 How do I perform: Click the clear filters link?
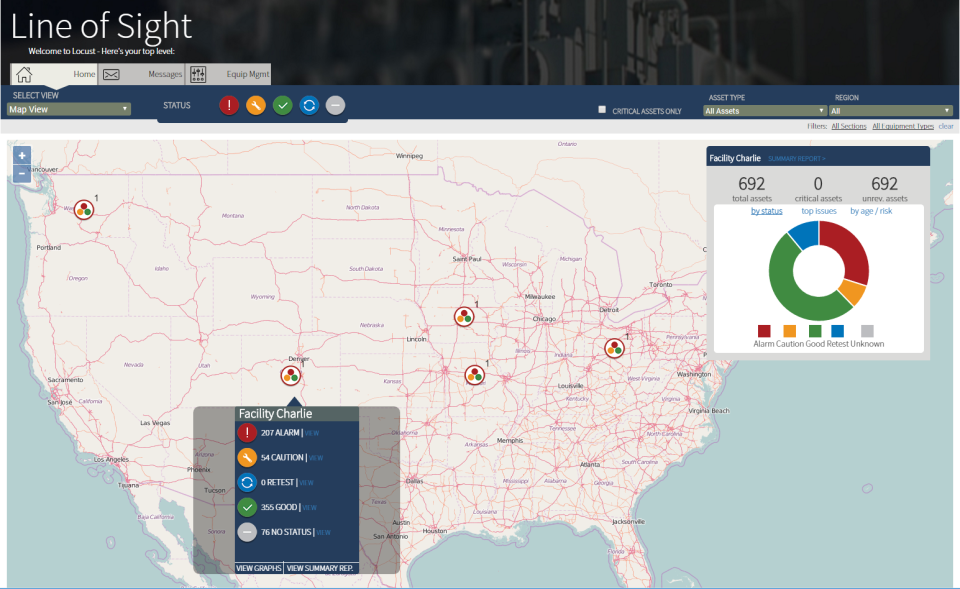pyautogui.click(x=946, y=126)
